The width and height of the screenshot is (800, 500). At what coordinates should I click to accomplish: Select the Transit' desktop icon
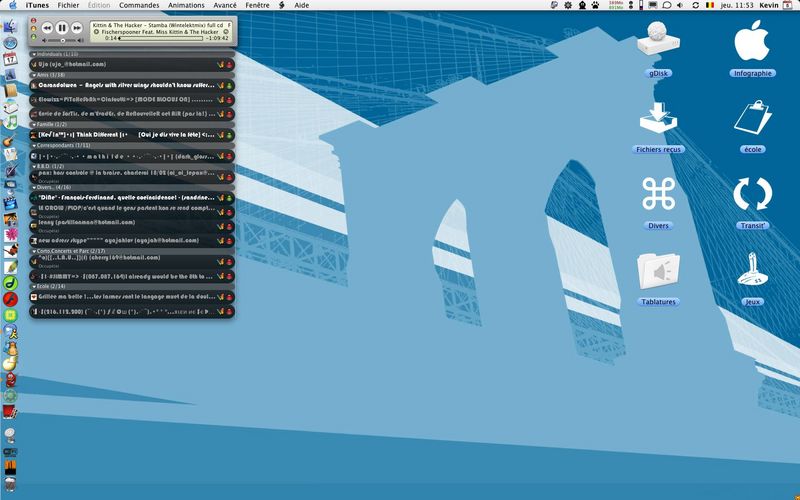(752, 194)
